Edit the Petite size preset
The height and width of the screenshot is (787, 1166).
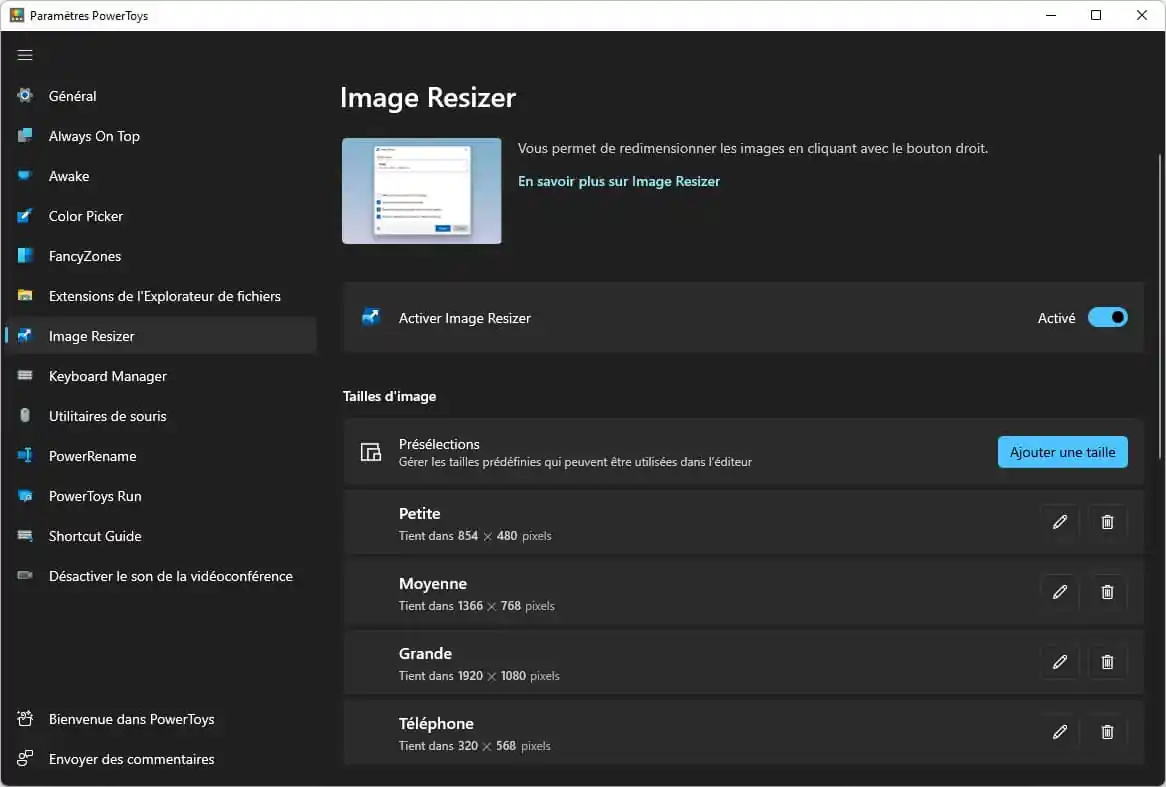tap(1060, 522)
